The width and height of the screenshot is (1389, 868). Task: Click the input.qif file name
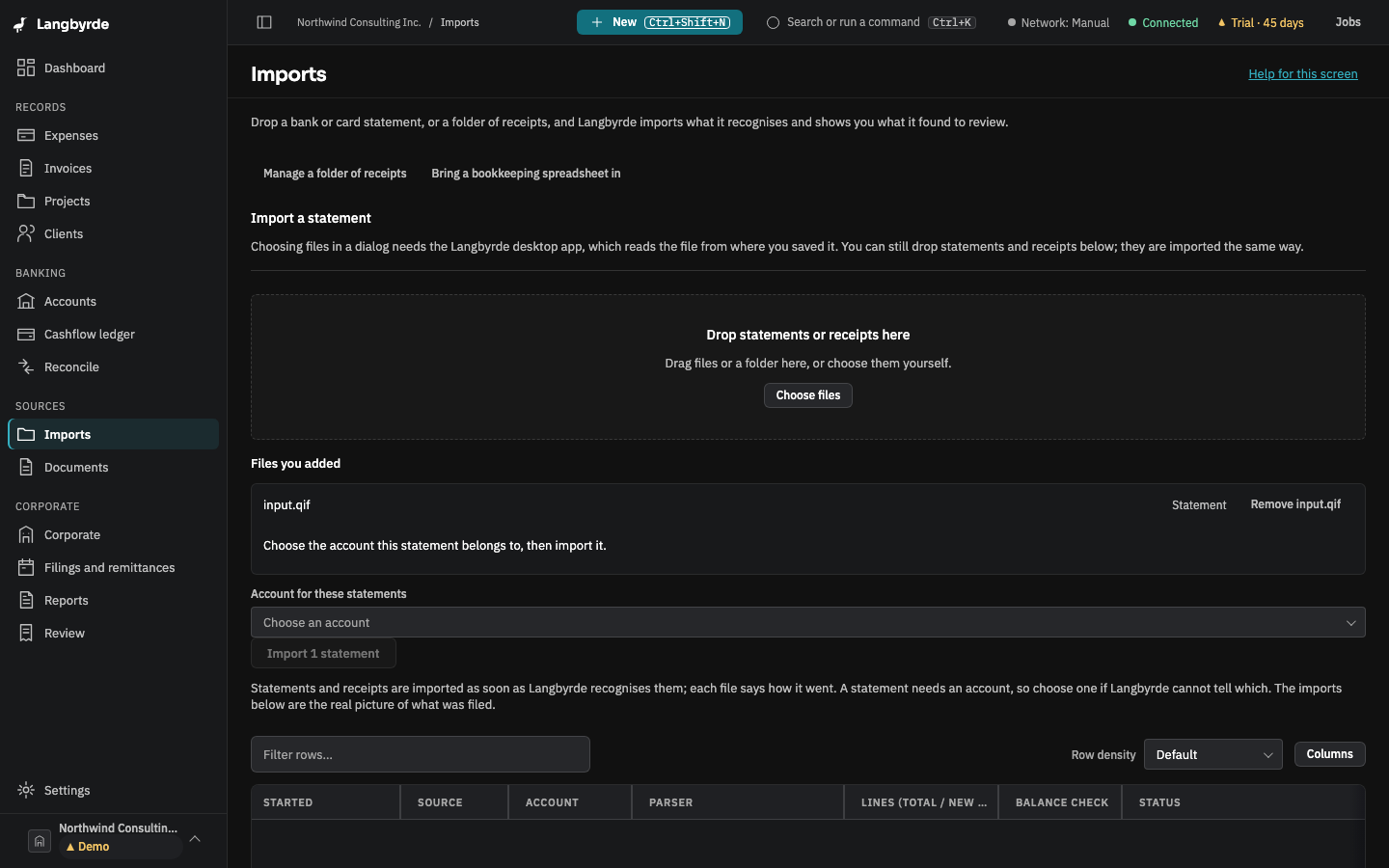tap(286, 505)
